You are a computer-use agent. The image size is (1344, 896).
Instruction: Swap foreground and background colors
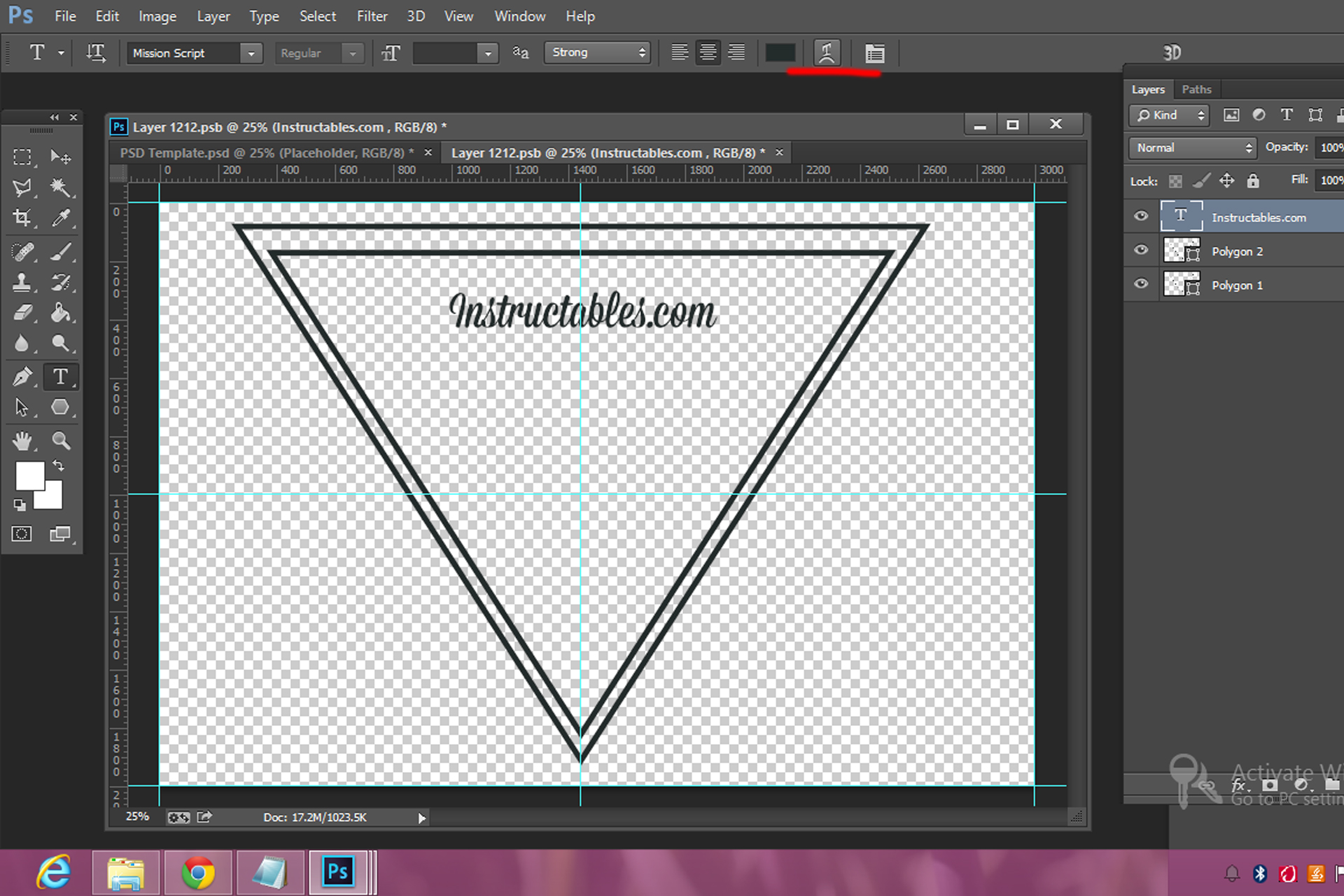click(x=59, y=465)
